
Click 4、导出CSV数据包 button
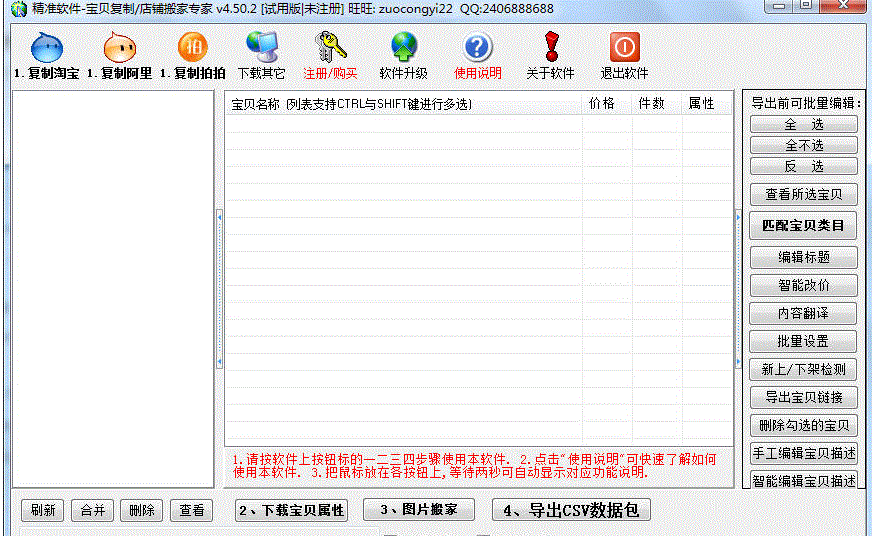571,510
